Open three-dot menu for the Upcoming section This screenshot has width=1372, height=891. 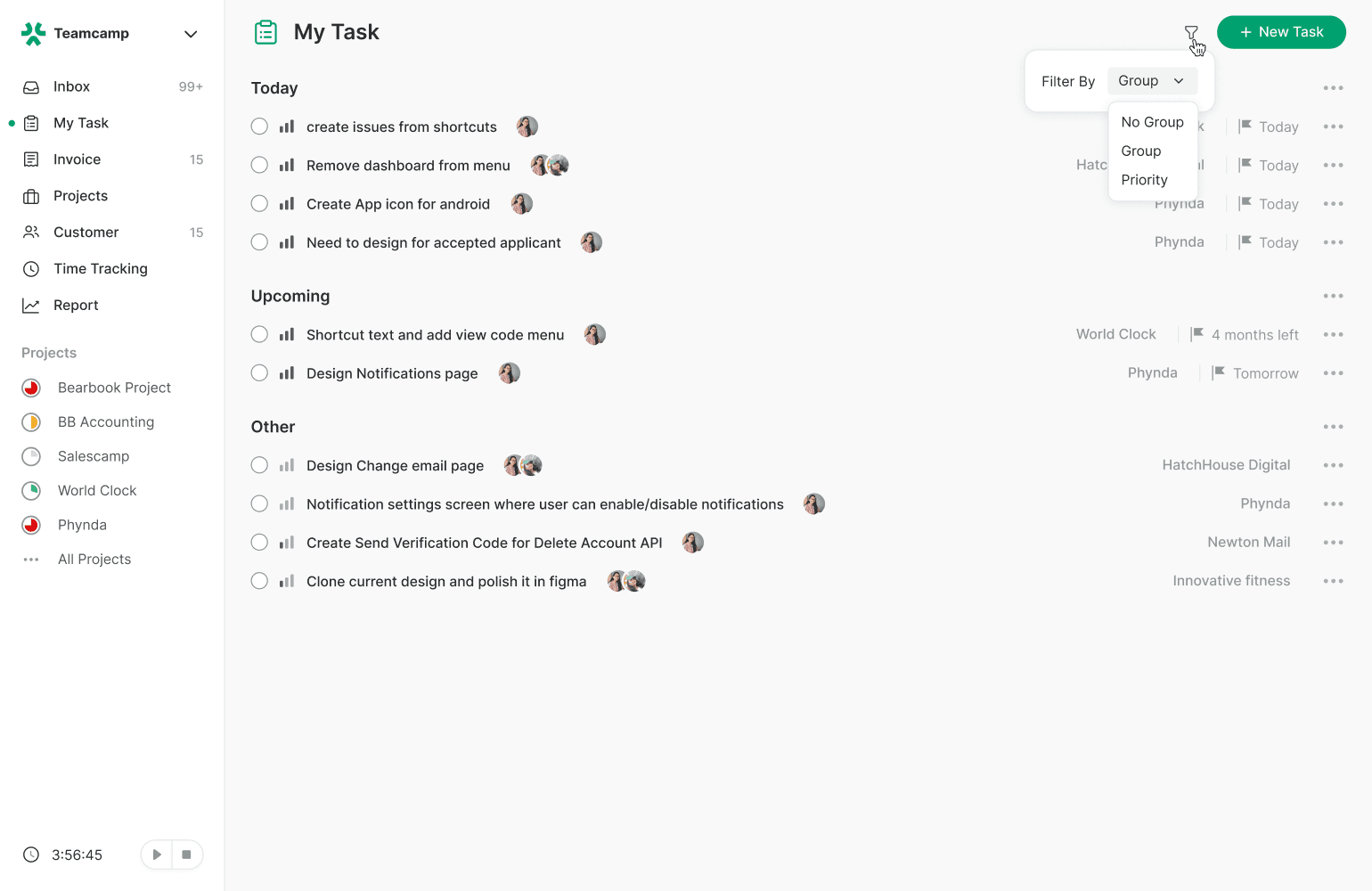(1333, 296)
